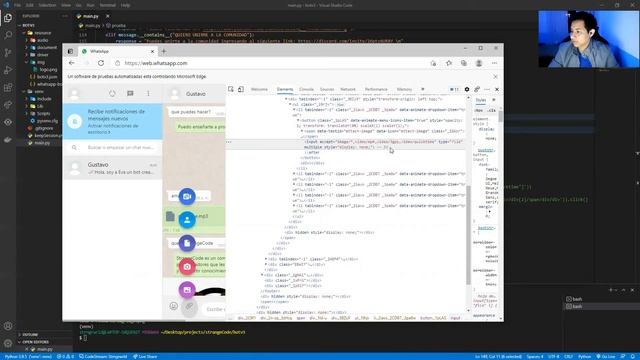This screenshot has height=360, width=640.
Task: Click the Live Share status bar button
Action: pyautogui.click(x=145, y=356)
